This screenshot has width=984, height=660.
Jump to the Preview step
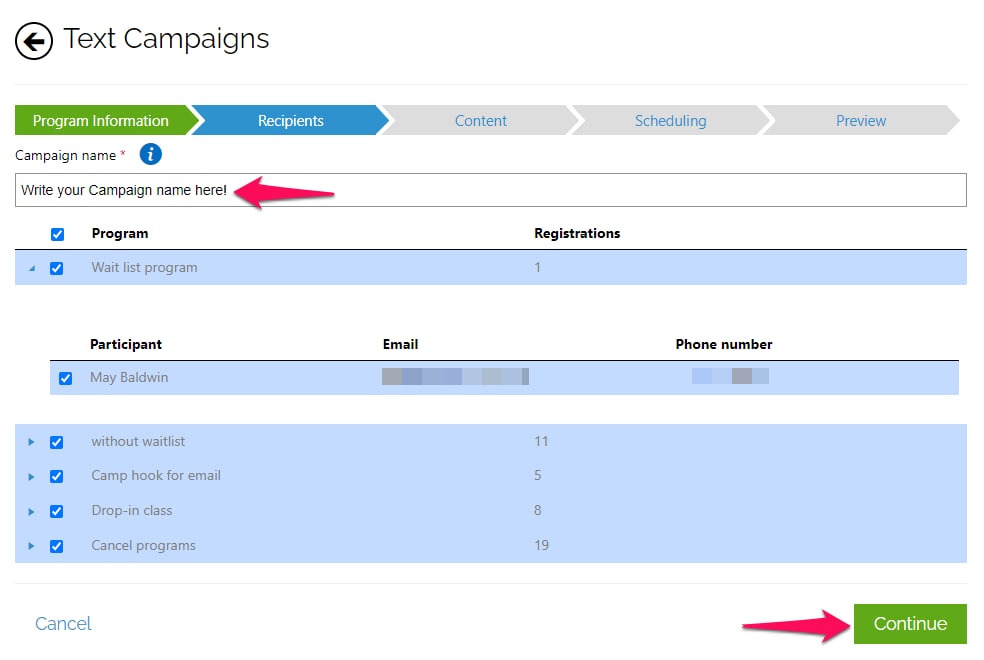[860, 121]
